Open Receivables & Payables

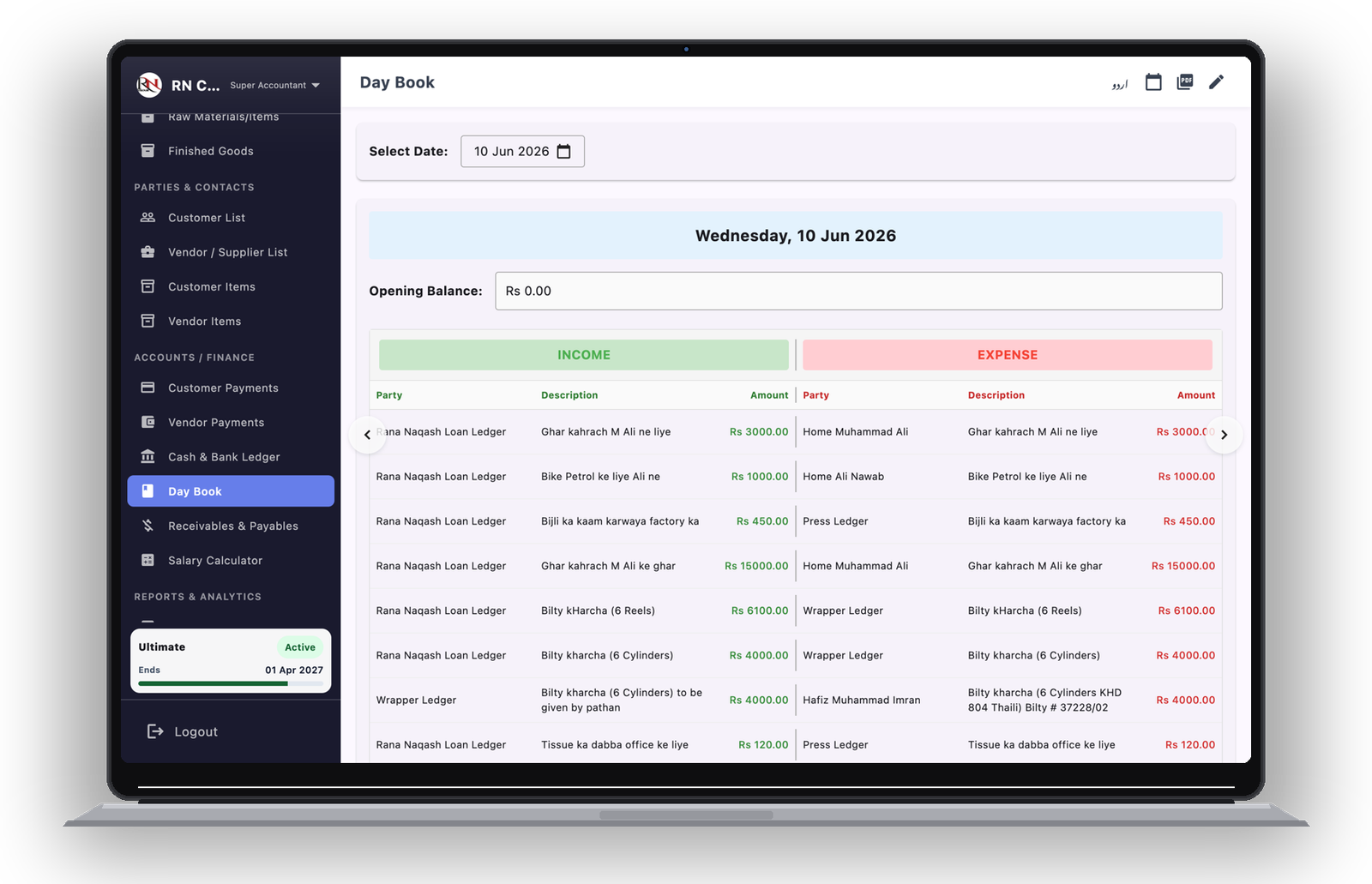[231, 526]
